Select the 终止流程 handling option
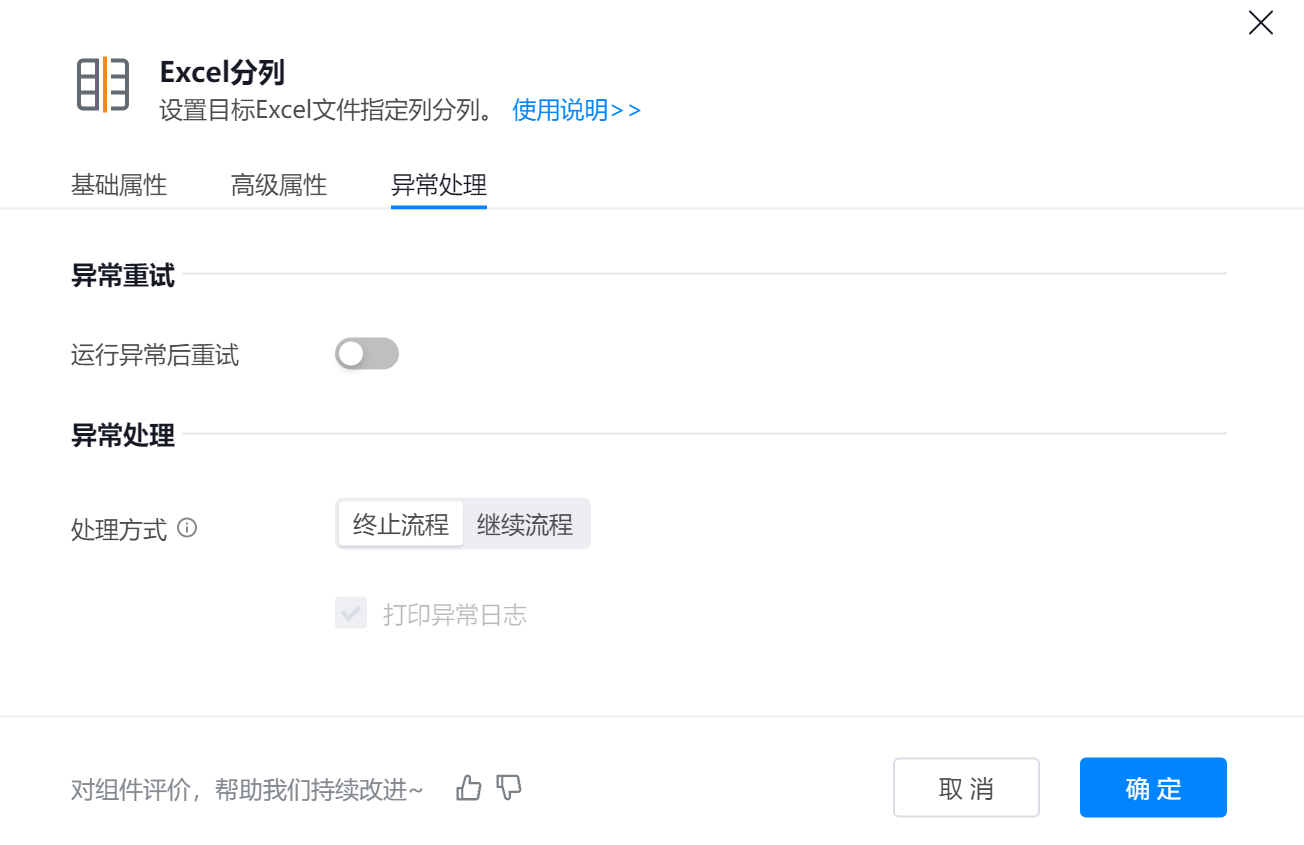This screenshot has width=1304, height=845. click(x=401, y=525)
